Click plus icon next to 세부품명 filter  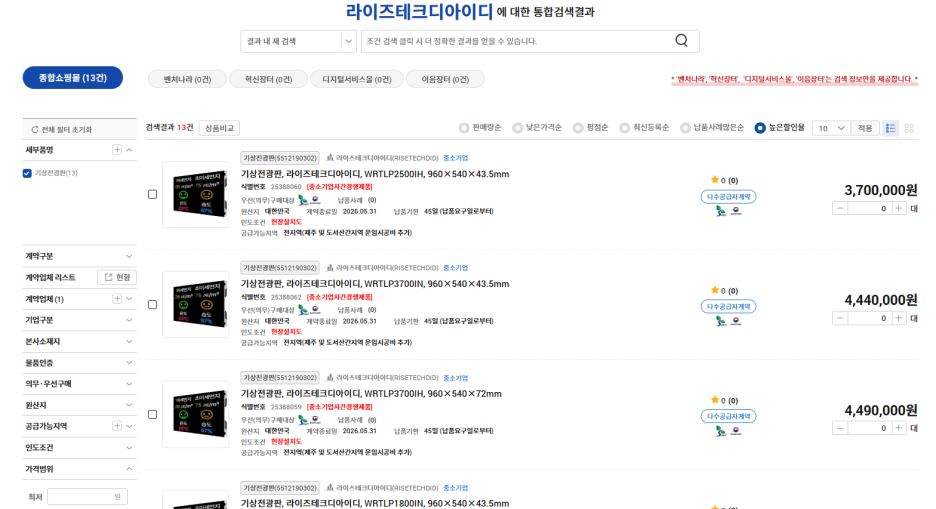[x=117, y=150]
